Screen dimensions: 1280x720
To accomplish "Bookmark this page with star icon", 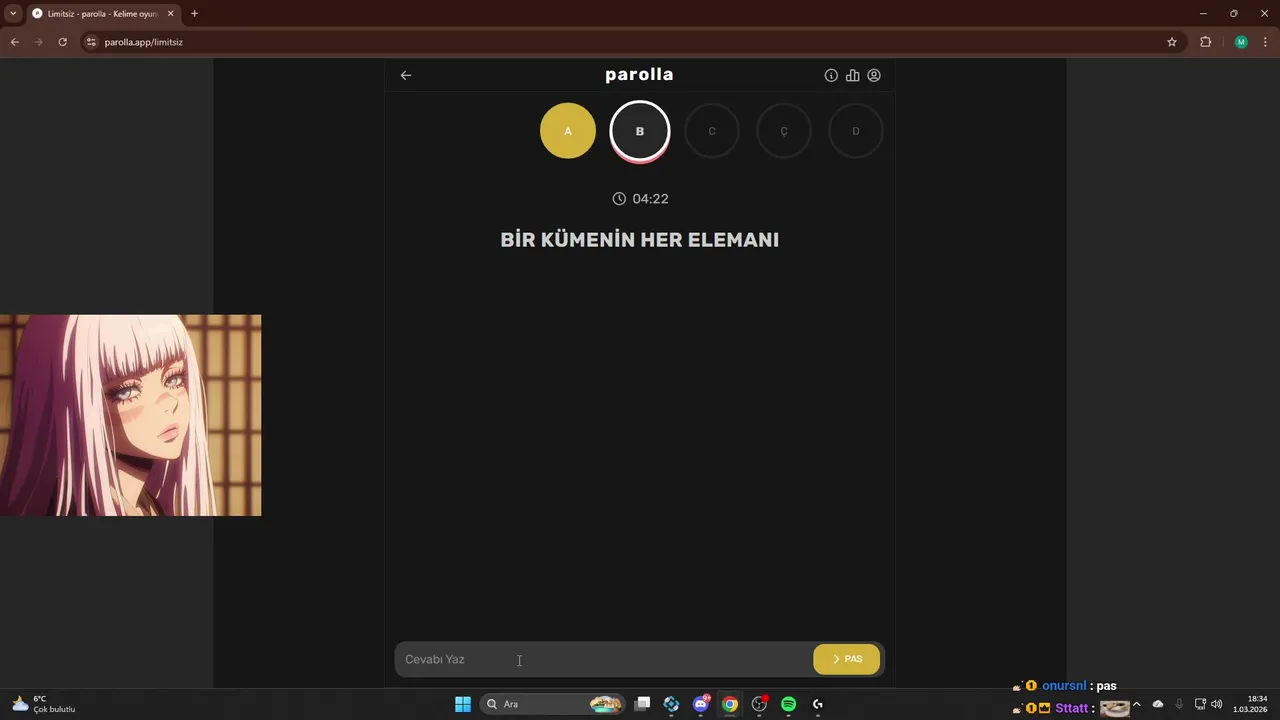I will point(1172,42).
